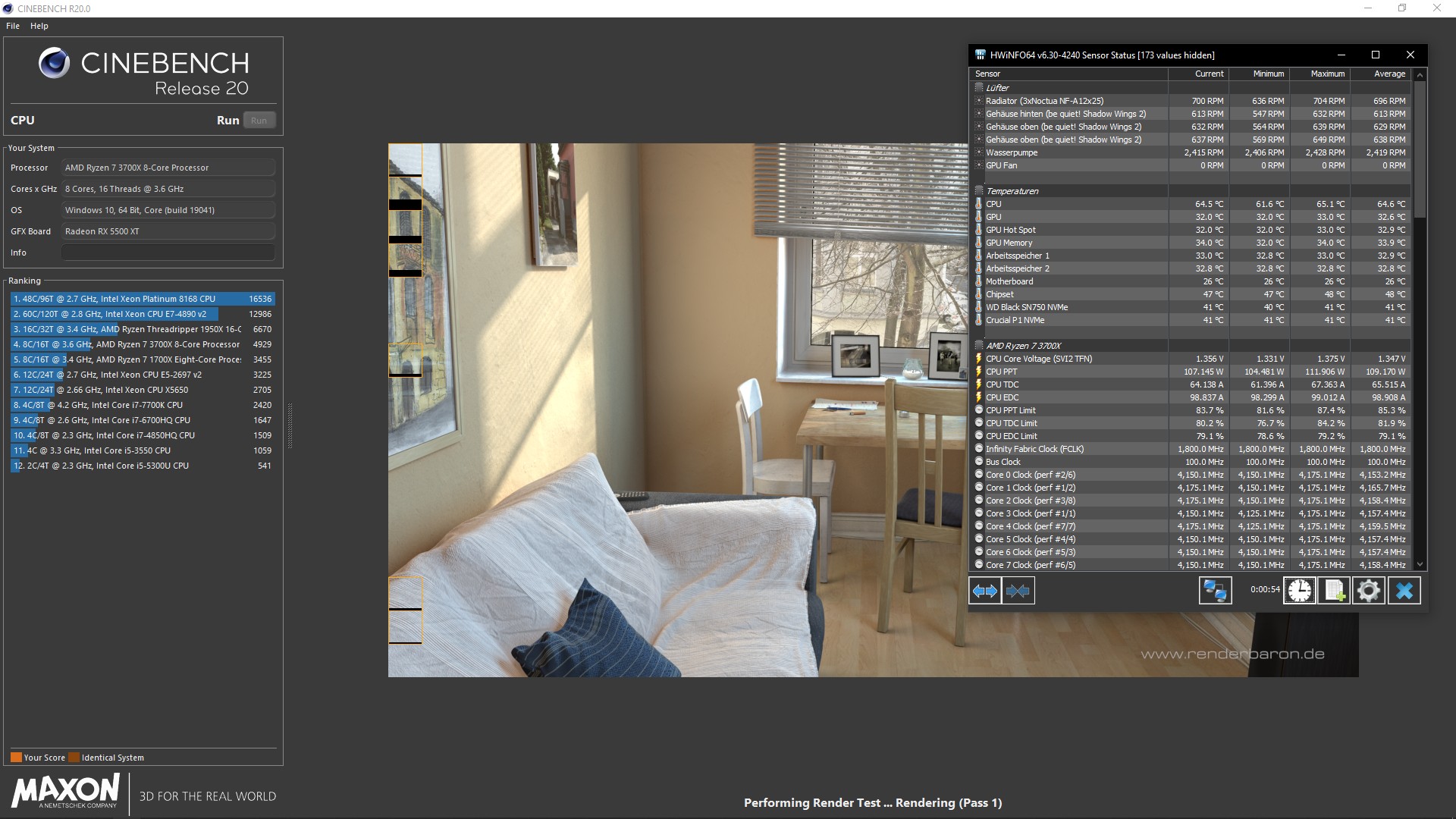Start logging with the sheet plus icon
Viewport: 1456px width, 819px height.
tap(1334, 591)
